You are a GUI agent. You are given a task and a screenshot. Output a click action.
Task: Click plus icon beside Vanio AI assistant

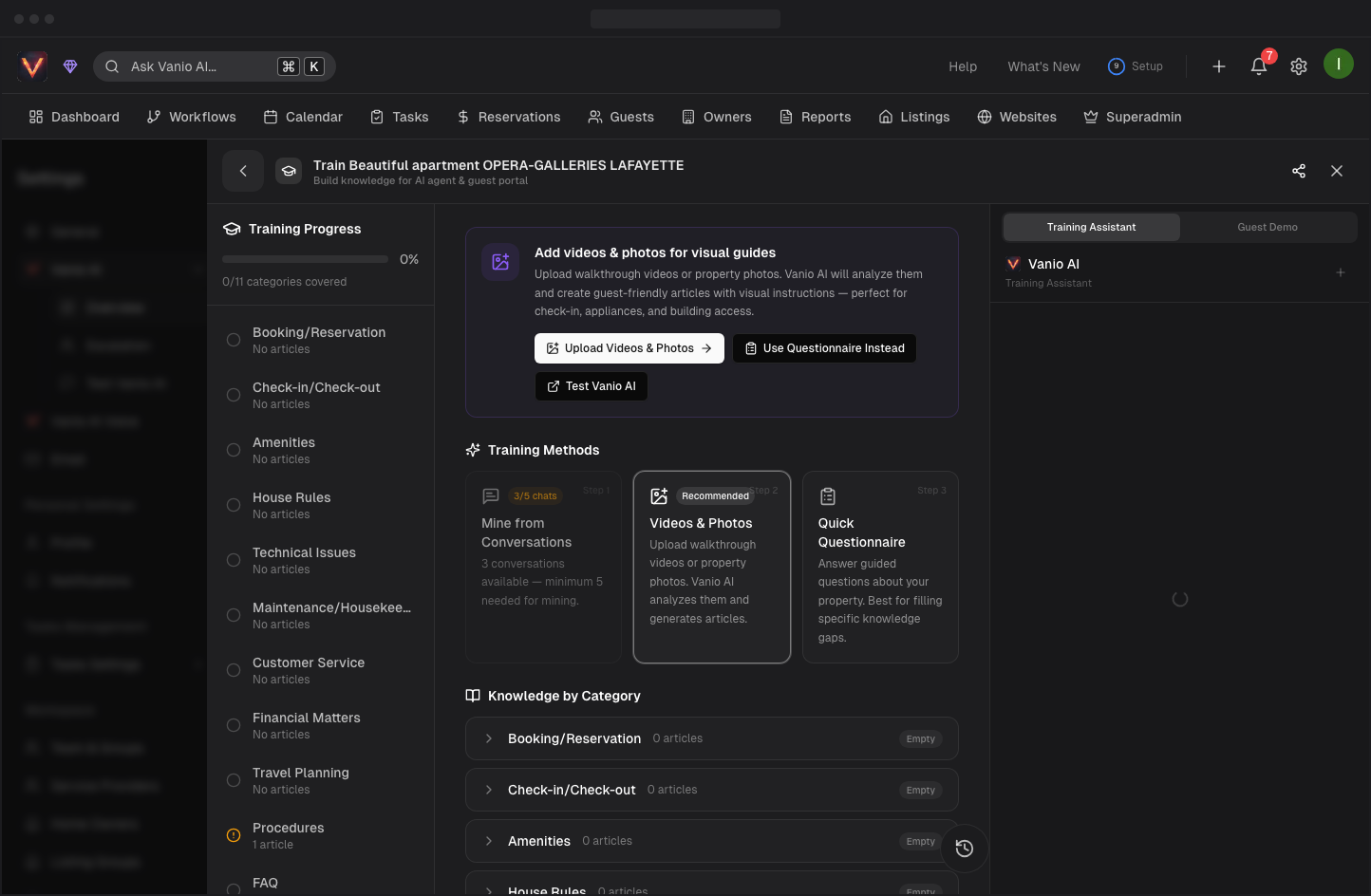1341,273
